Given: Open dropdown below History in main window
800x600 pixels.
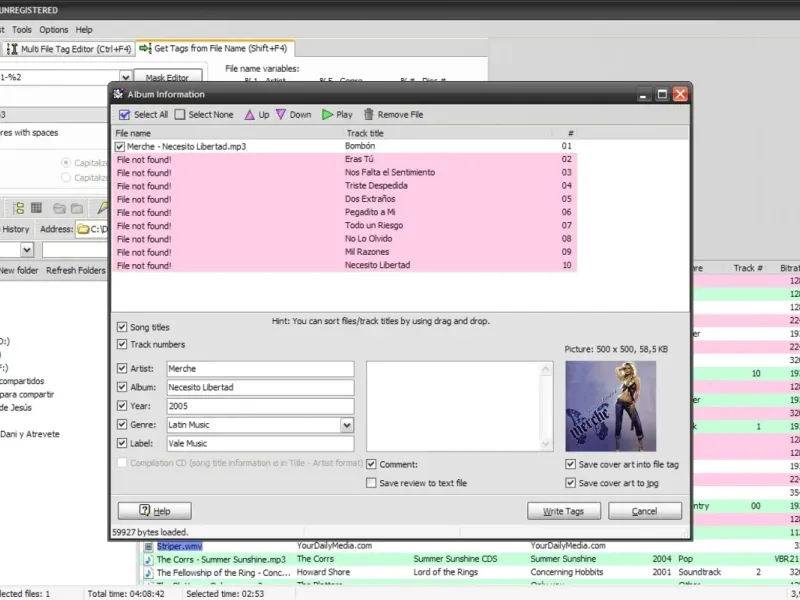Looking at the screenshot, I should pos(27,250).
